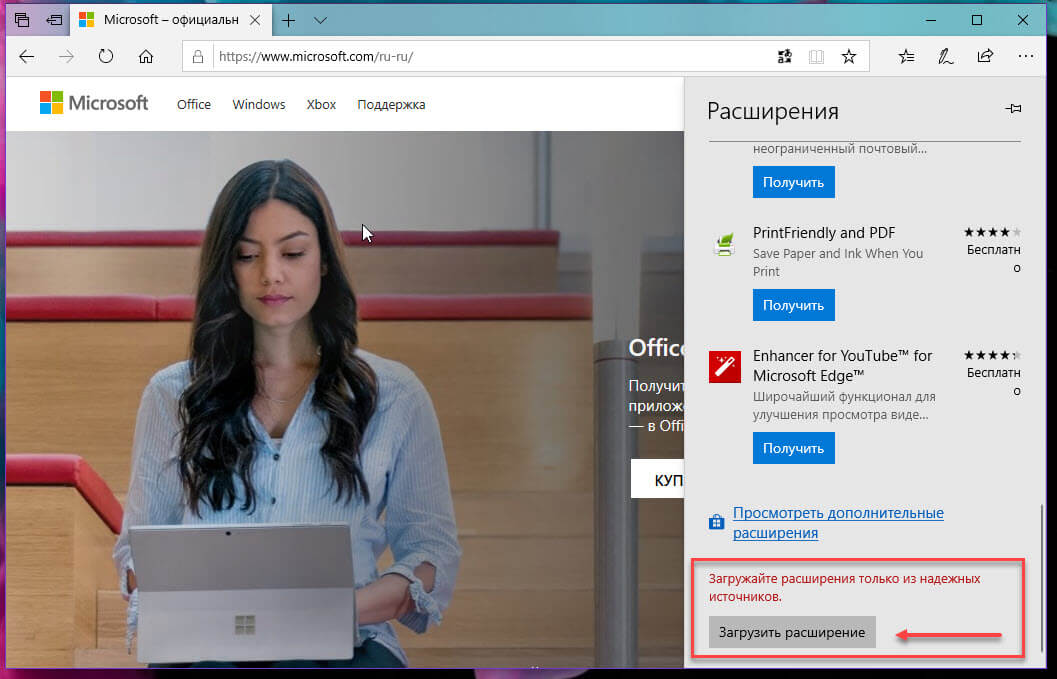The height and width of the screenshot is (679, 1057).
Task: Click the PrintFriendly and PDF extension icon
Action: tap(724, 244)
